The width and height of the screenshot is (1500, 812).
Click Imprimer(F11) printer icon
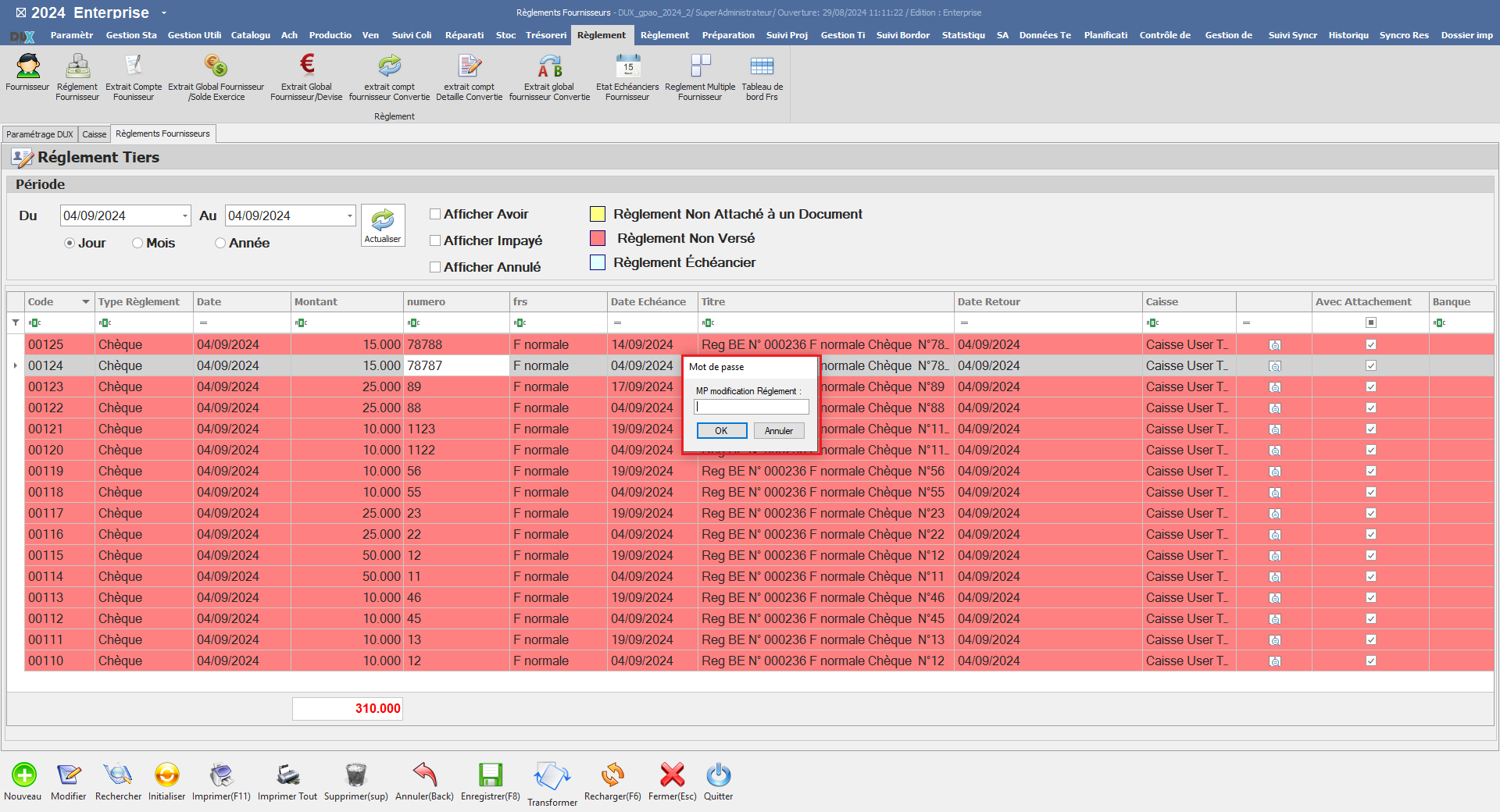pyautogui.click(x=221, y=775)
